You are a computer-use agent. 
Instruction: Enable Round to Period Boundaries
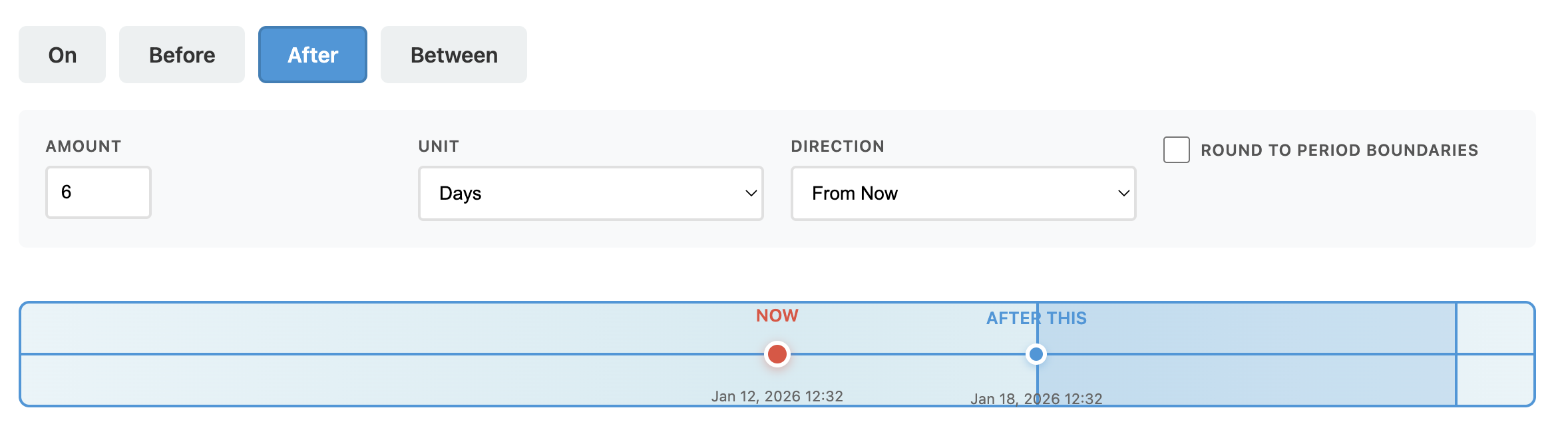click(1176, 150)
